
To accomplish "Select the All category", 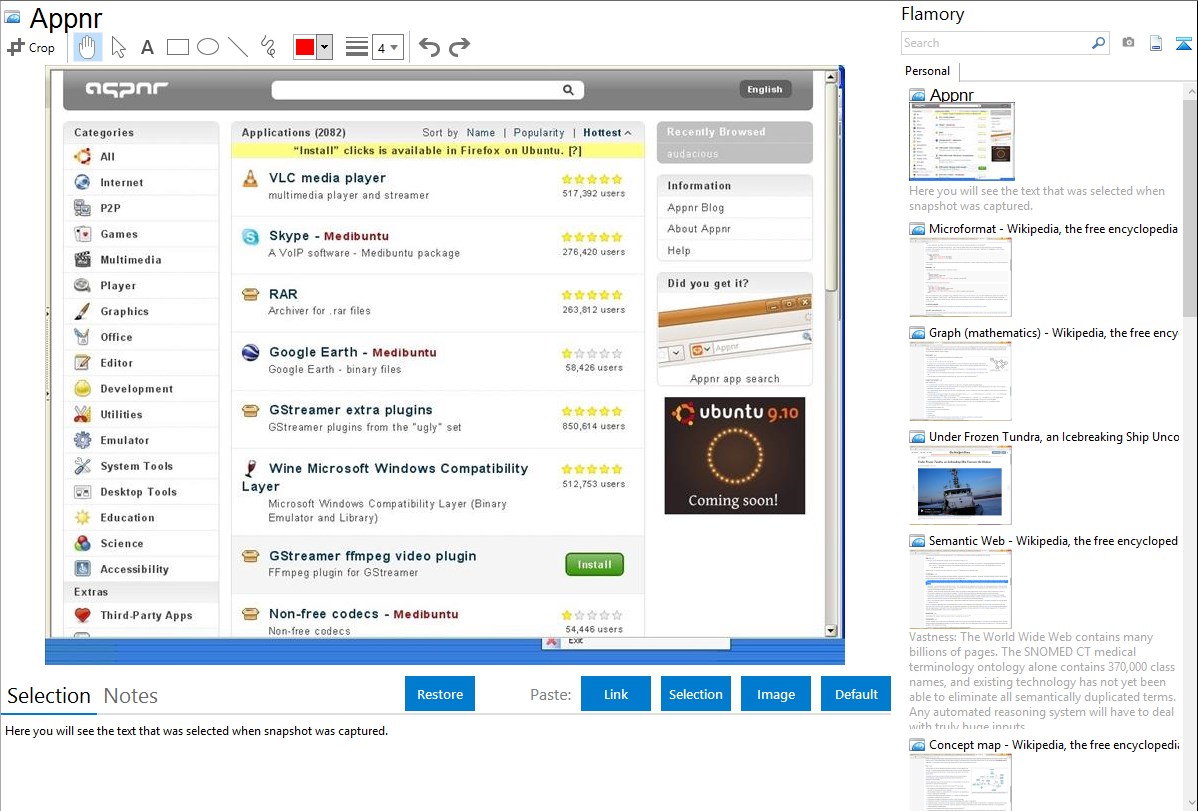I will pos(141,157).
